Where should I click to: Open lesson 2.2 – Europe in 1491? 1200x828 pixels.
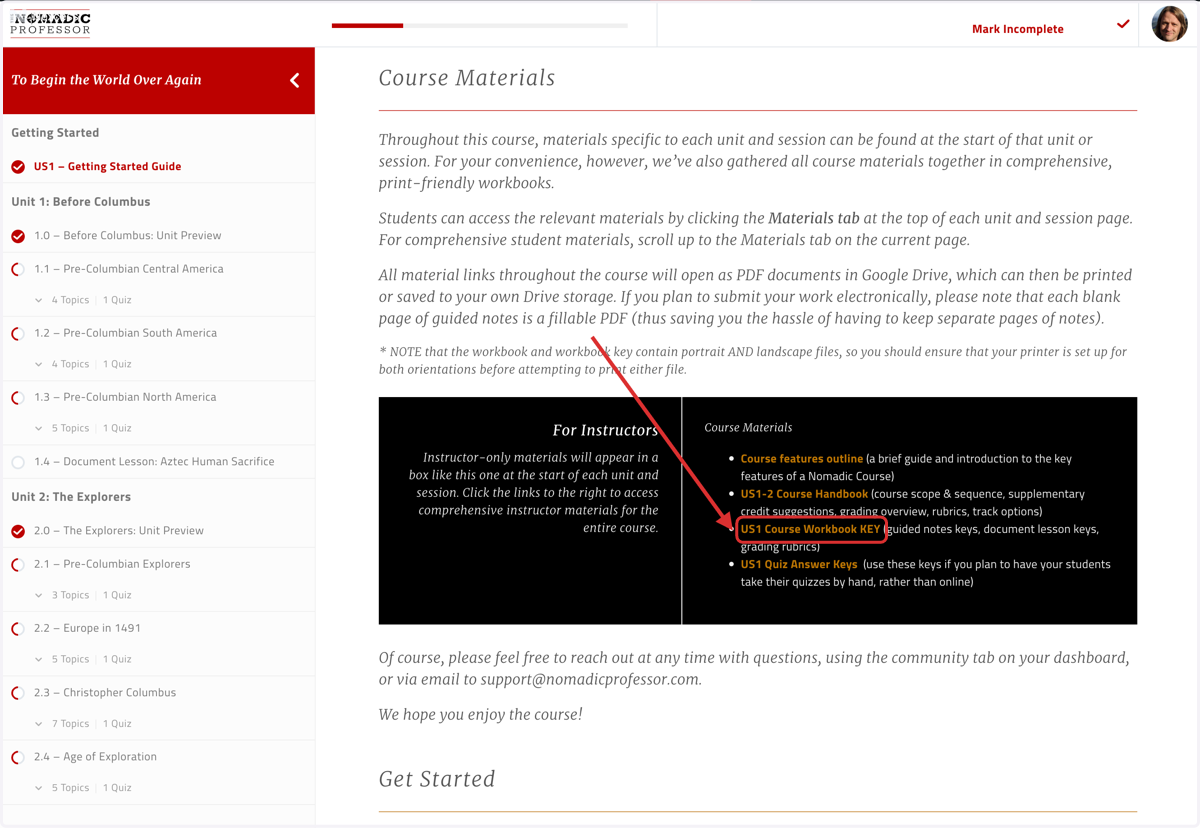[x=87, y=628]
